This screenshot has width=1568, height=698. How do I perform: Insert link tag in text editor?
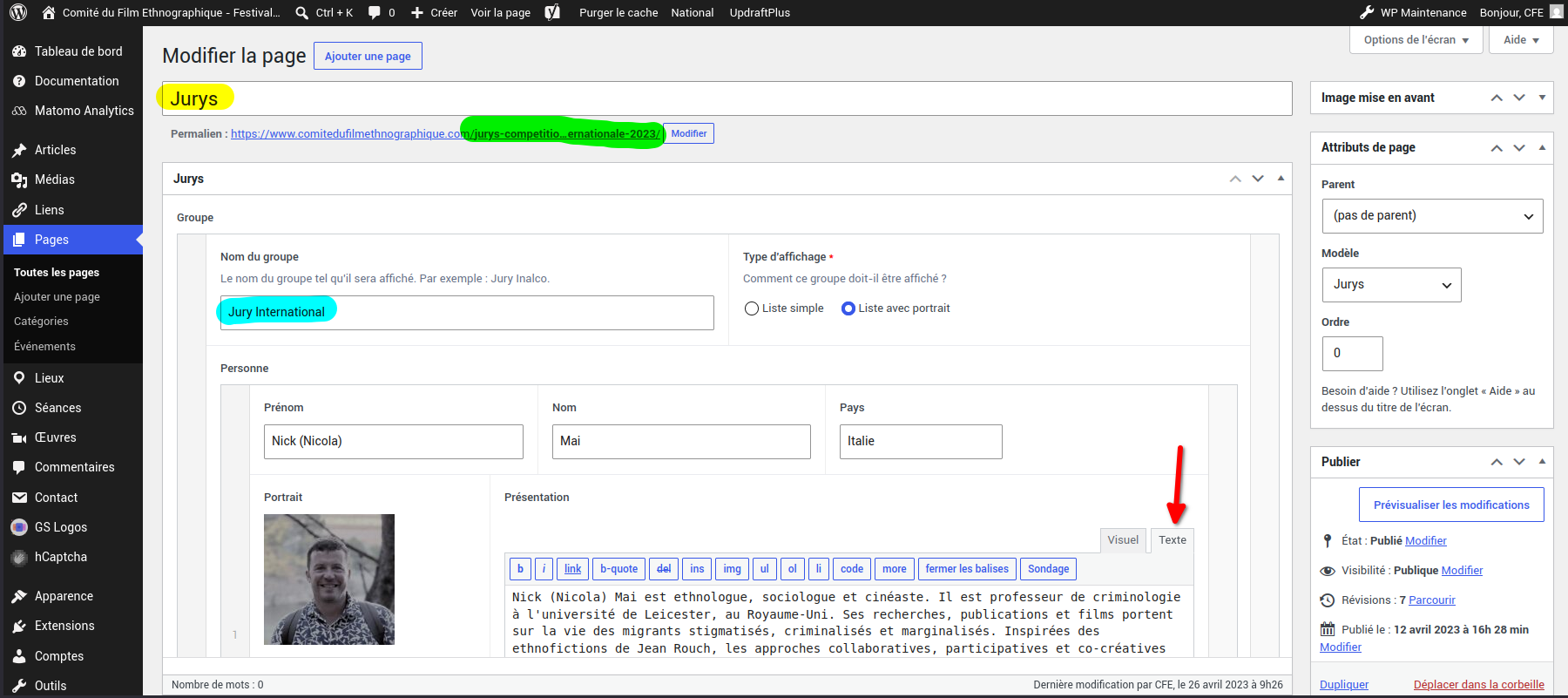(572, 569)
